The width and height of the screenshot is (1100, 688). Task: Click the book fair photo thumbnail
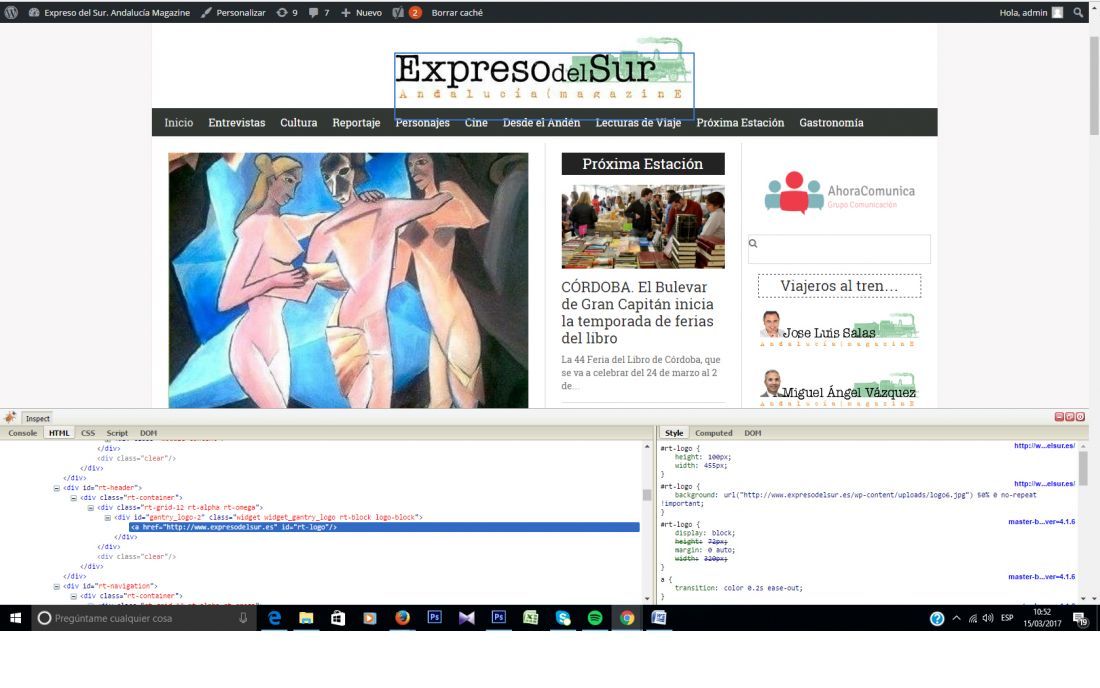643,227
